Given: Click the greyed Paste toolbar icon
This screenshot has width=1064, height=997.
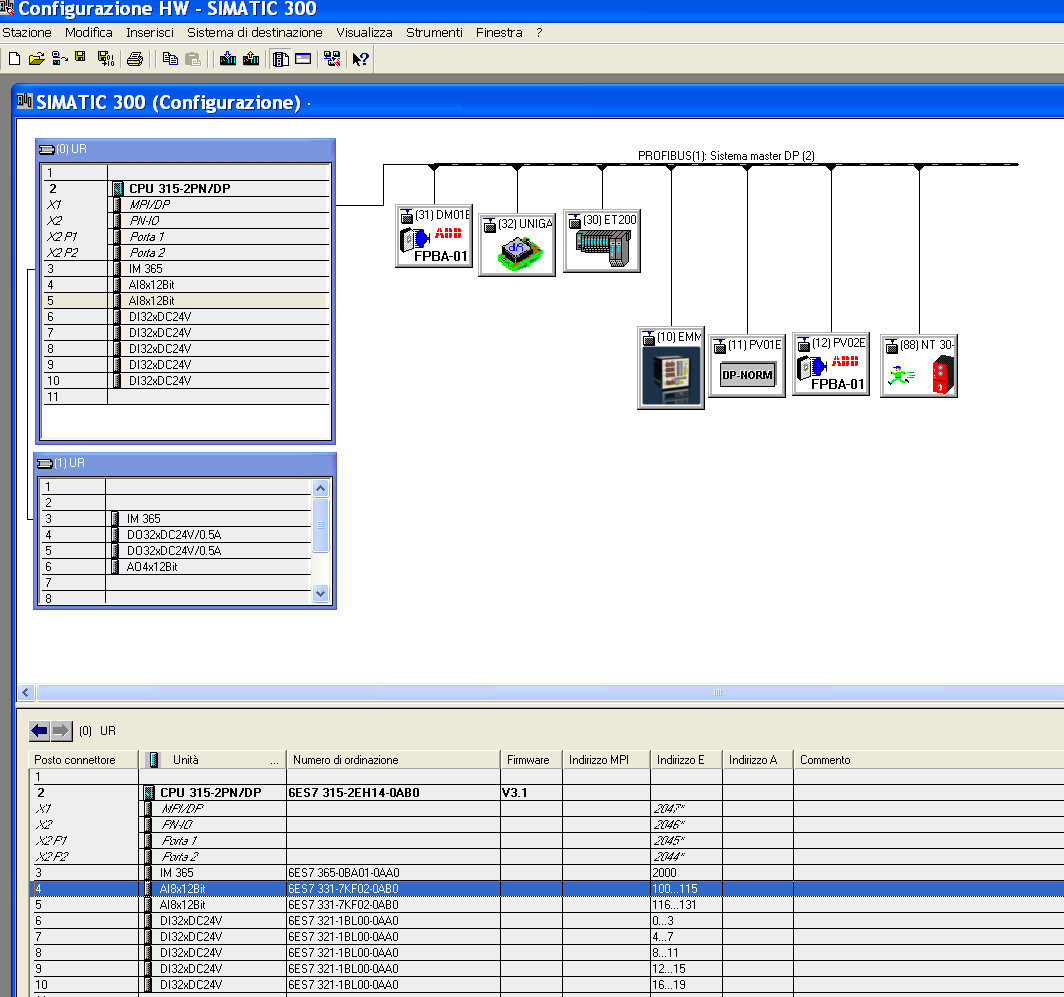Looking at the screenshot, I should click(193, 59).
